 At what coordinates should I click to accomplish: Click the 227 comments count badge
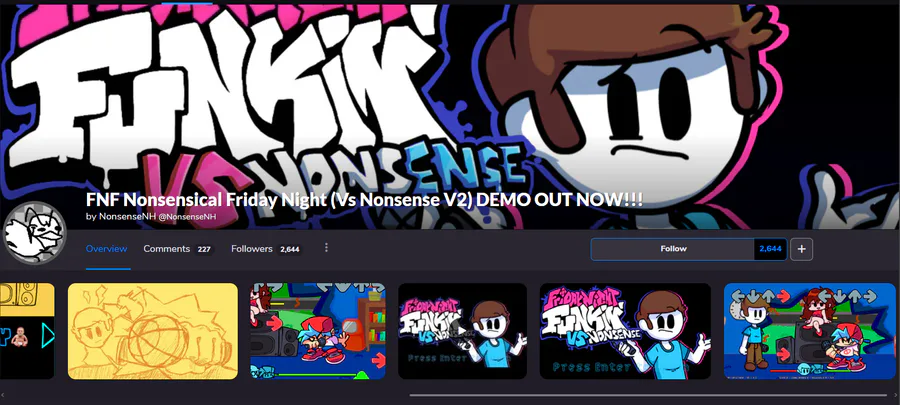pyautogui.click(x=204, y=250)
